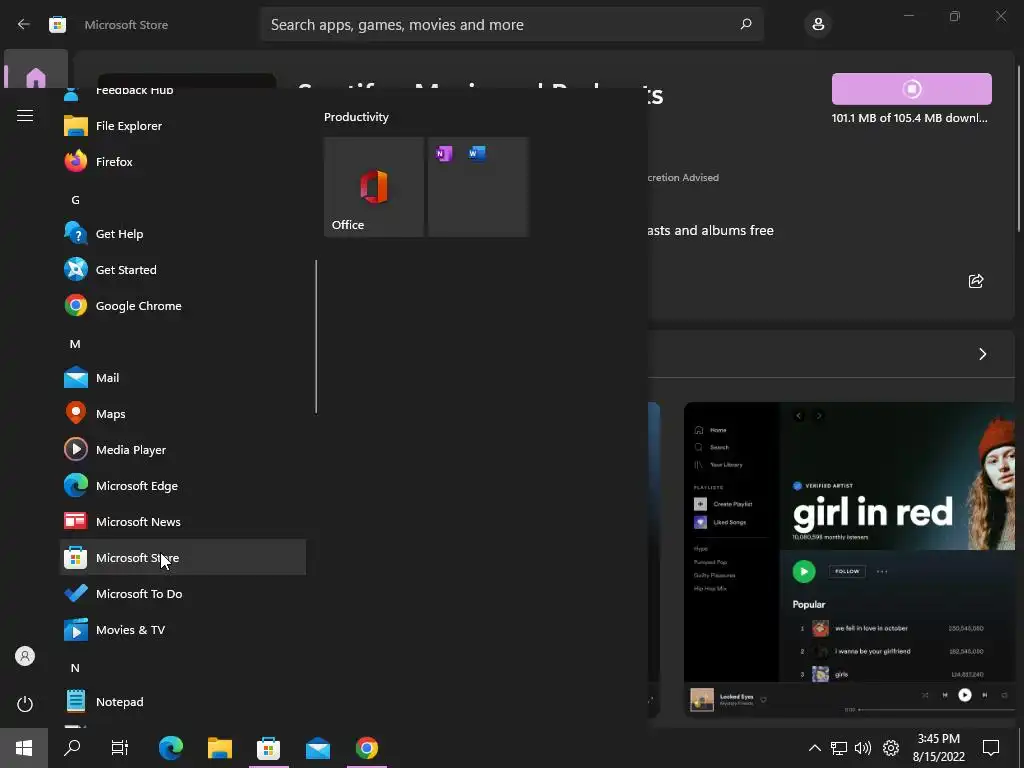1024x768 pixels.
Task: Open the settings gear in system tray
Action: [891, 748]
